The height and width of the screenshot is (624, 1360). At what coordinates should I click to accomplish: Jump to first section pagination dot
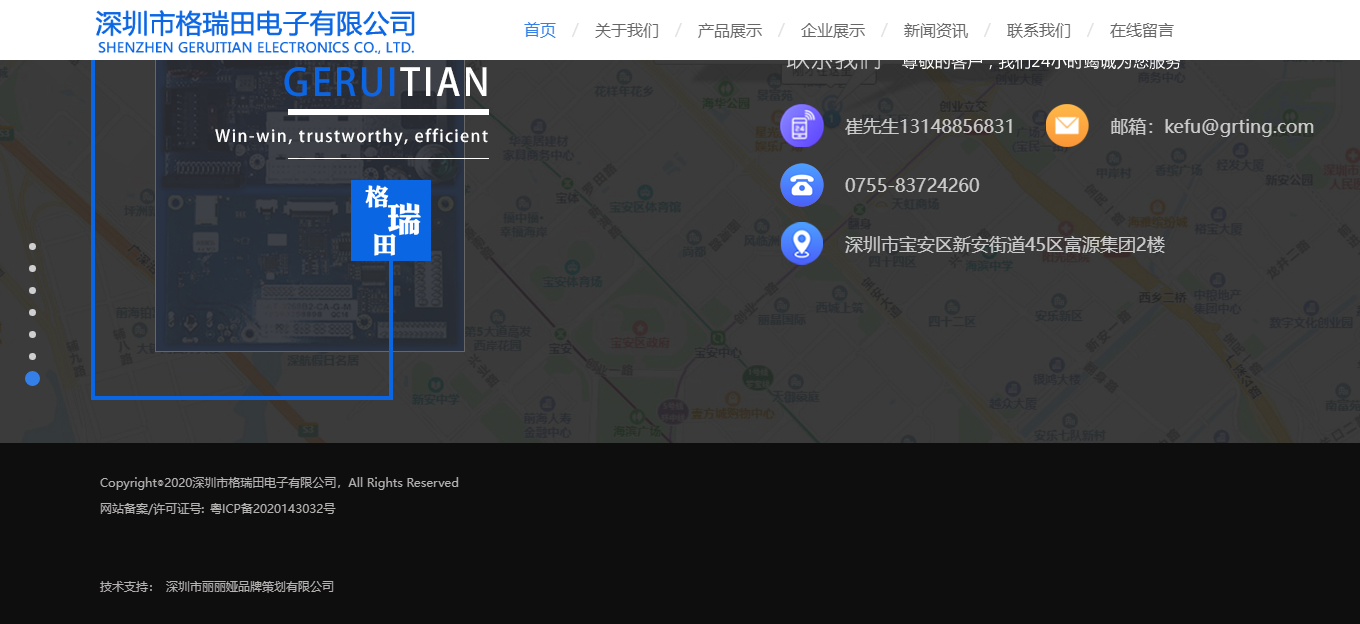[x=32, y=246]
